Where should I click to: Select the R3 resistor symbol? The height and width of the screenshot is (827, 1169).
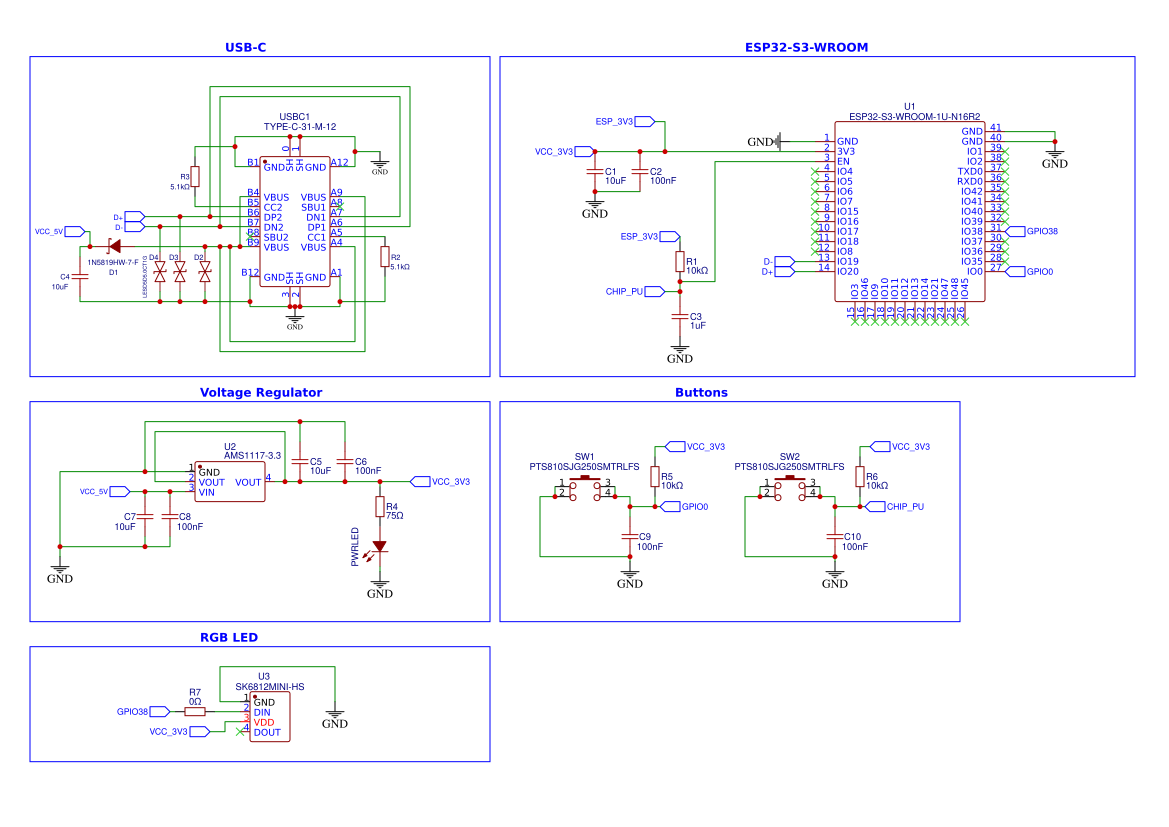[x=195, y=177]
